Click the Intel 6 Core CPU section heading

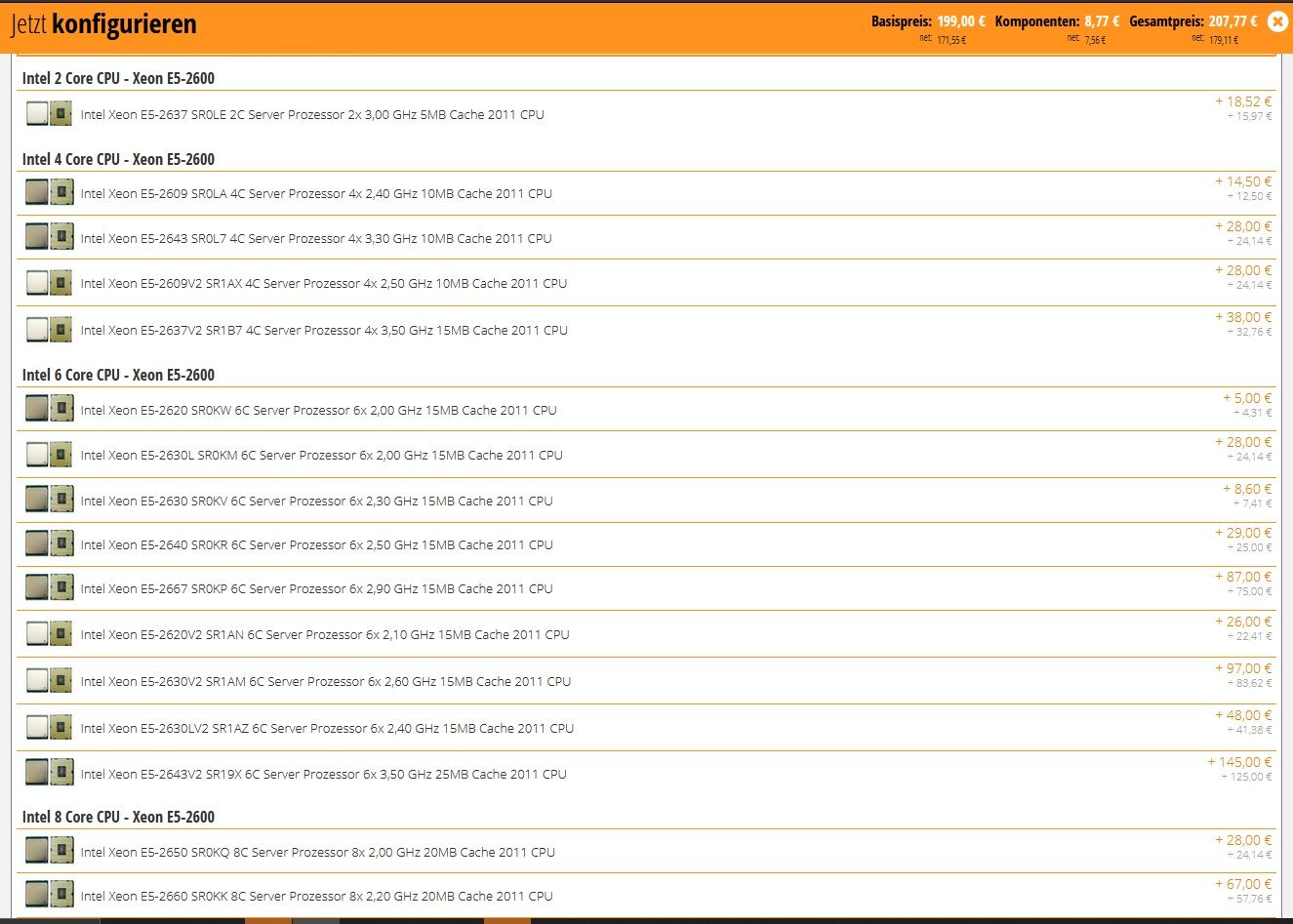(x=118, y=375)
